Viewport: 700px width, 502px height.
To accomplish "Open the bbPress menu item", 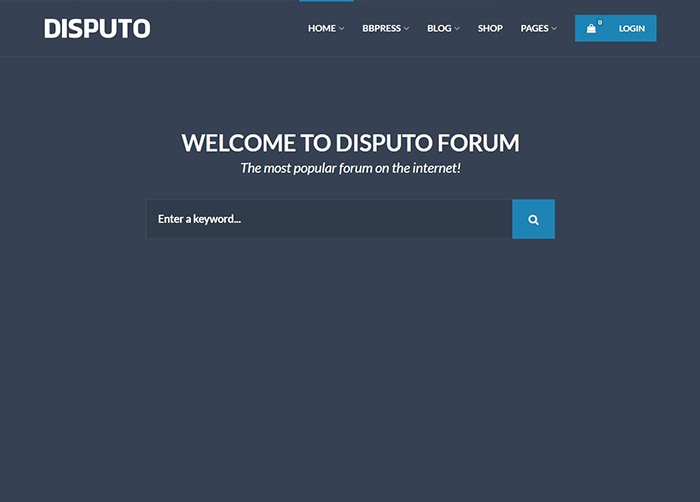I will [381, 28].
